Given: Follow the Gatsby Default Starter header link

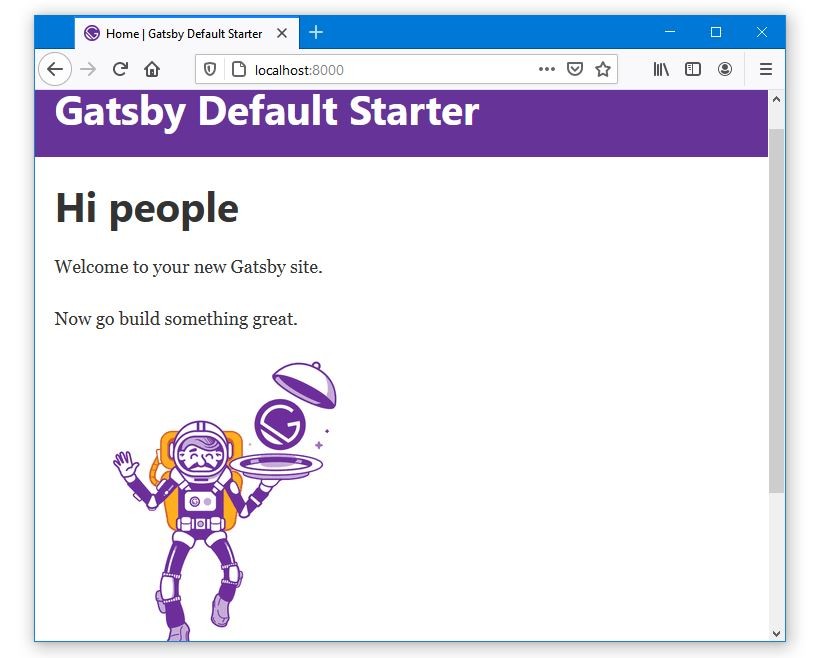Looking at the screenshot, I should point(267,111).
